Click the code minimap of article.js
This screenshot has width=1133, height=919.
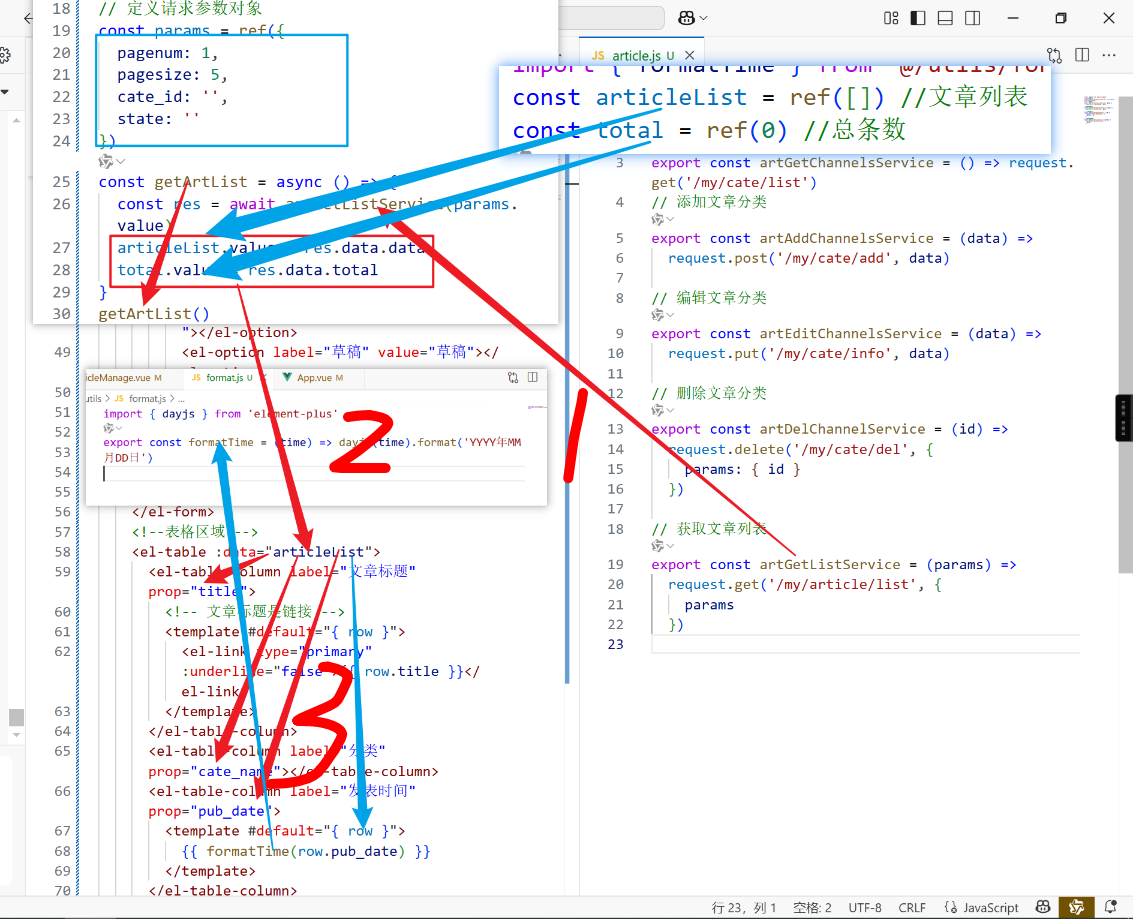click(1098, 109)
